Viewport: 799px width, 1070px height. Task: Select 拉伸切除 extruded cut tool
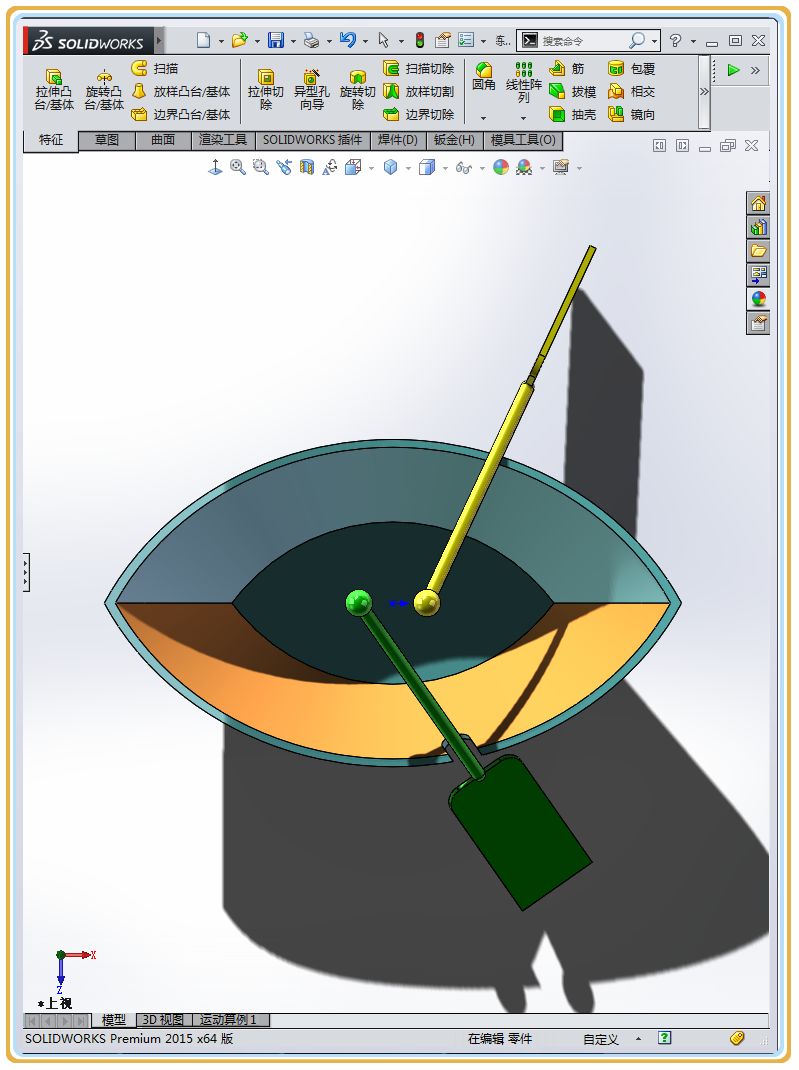click(265, 89)
